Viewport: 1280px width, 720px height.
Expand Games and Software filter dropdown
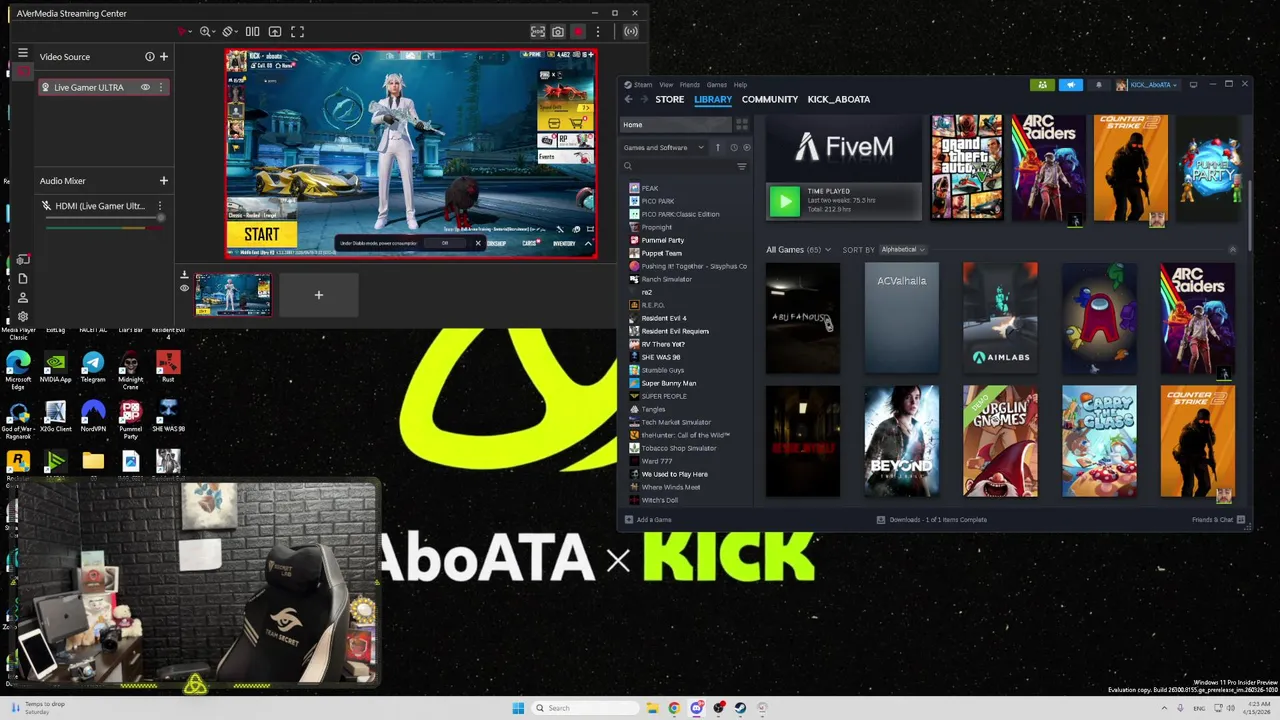tap(664, 148)
